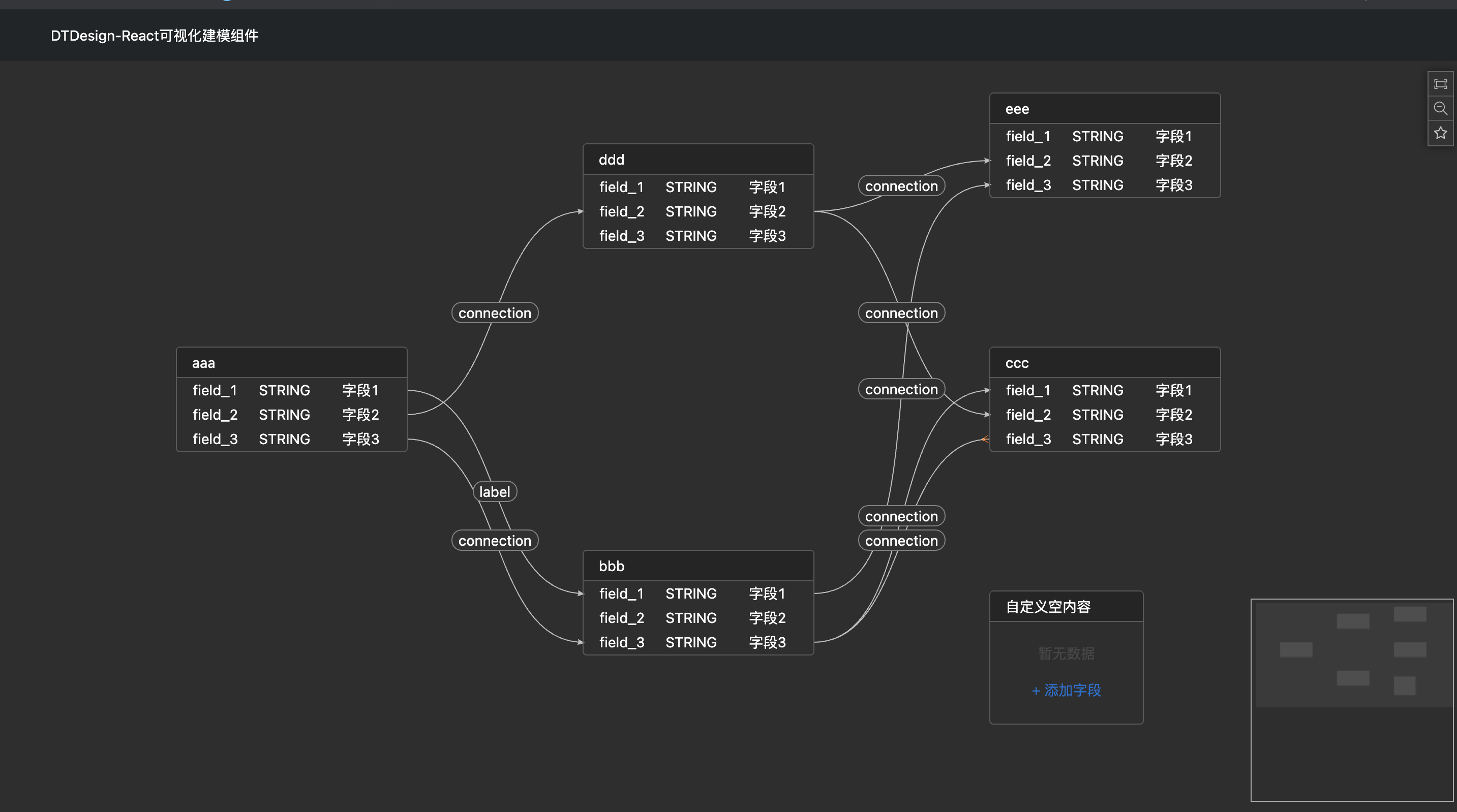
Task: Click the DTDesign-React可视化建模组件 page title
Action: [155, 36]
